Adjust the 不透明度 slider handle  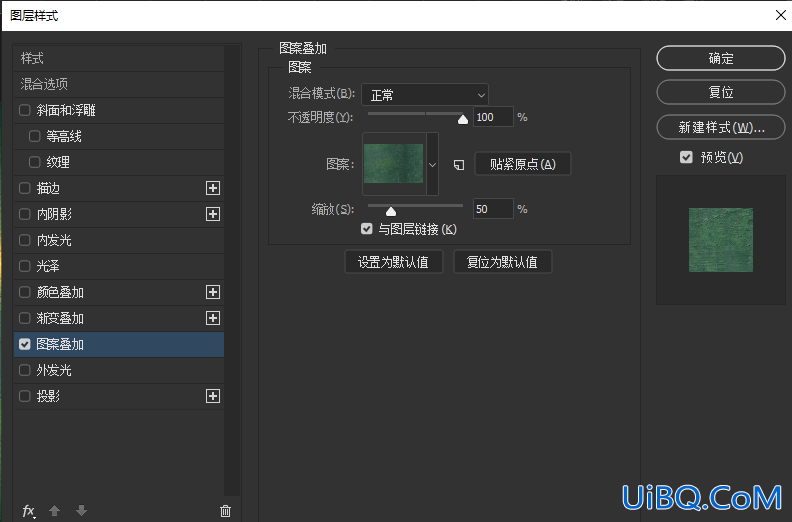point(463,119)
